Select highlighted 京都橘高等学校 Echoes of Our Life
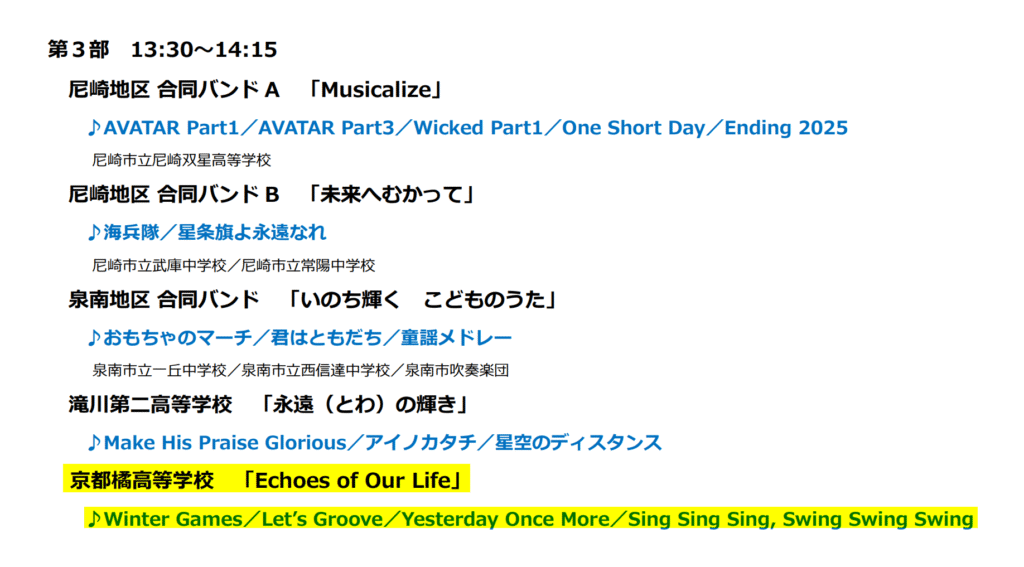Image resolution: width=1024 pixels, height=567 pixels. point(266,481)
